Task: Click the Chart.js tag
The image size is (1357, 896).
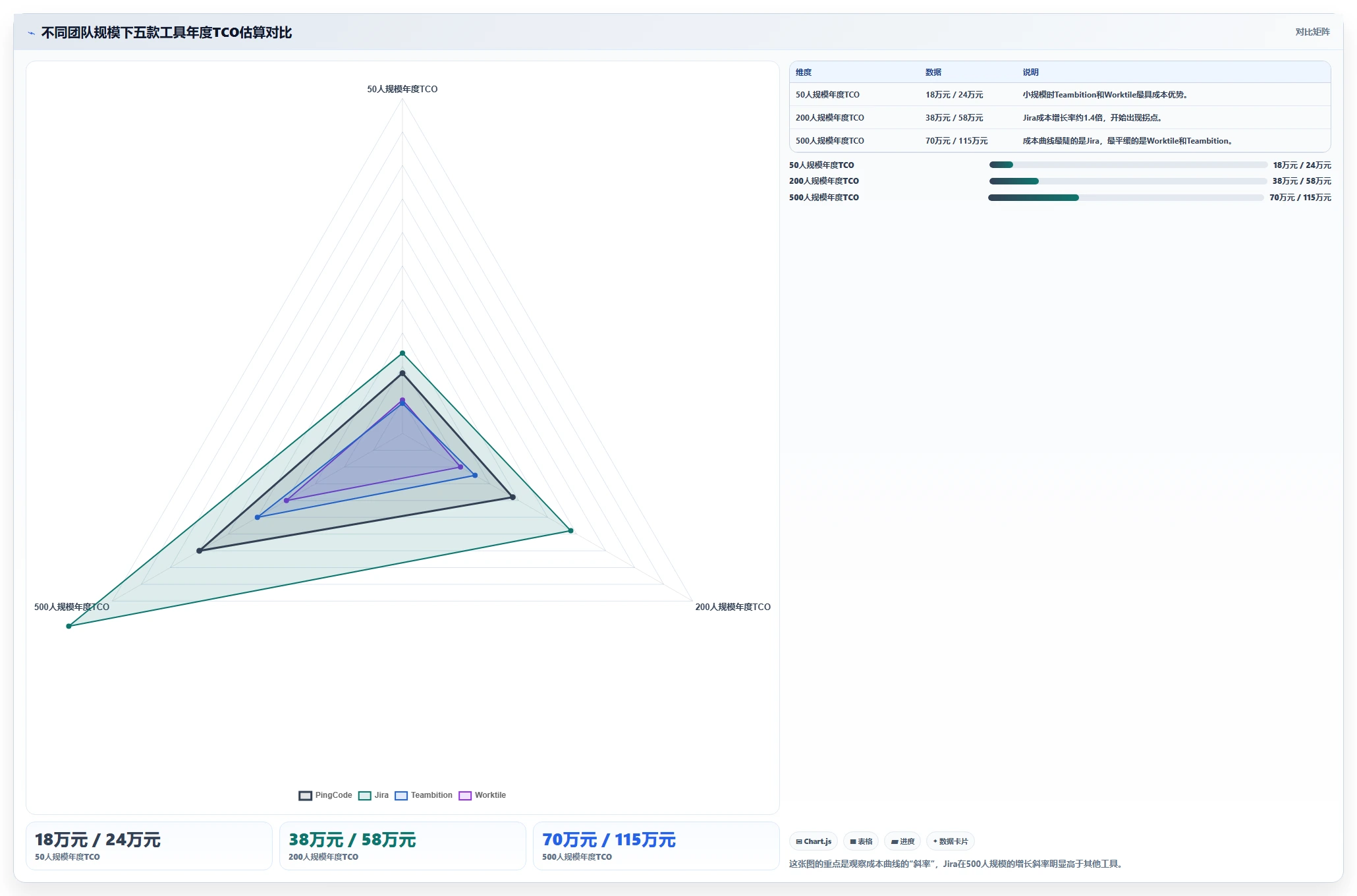Action: click(814, 841)
